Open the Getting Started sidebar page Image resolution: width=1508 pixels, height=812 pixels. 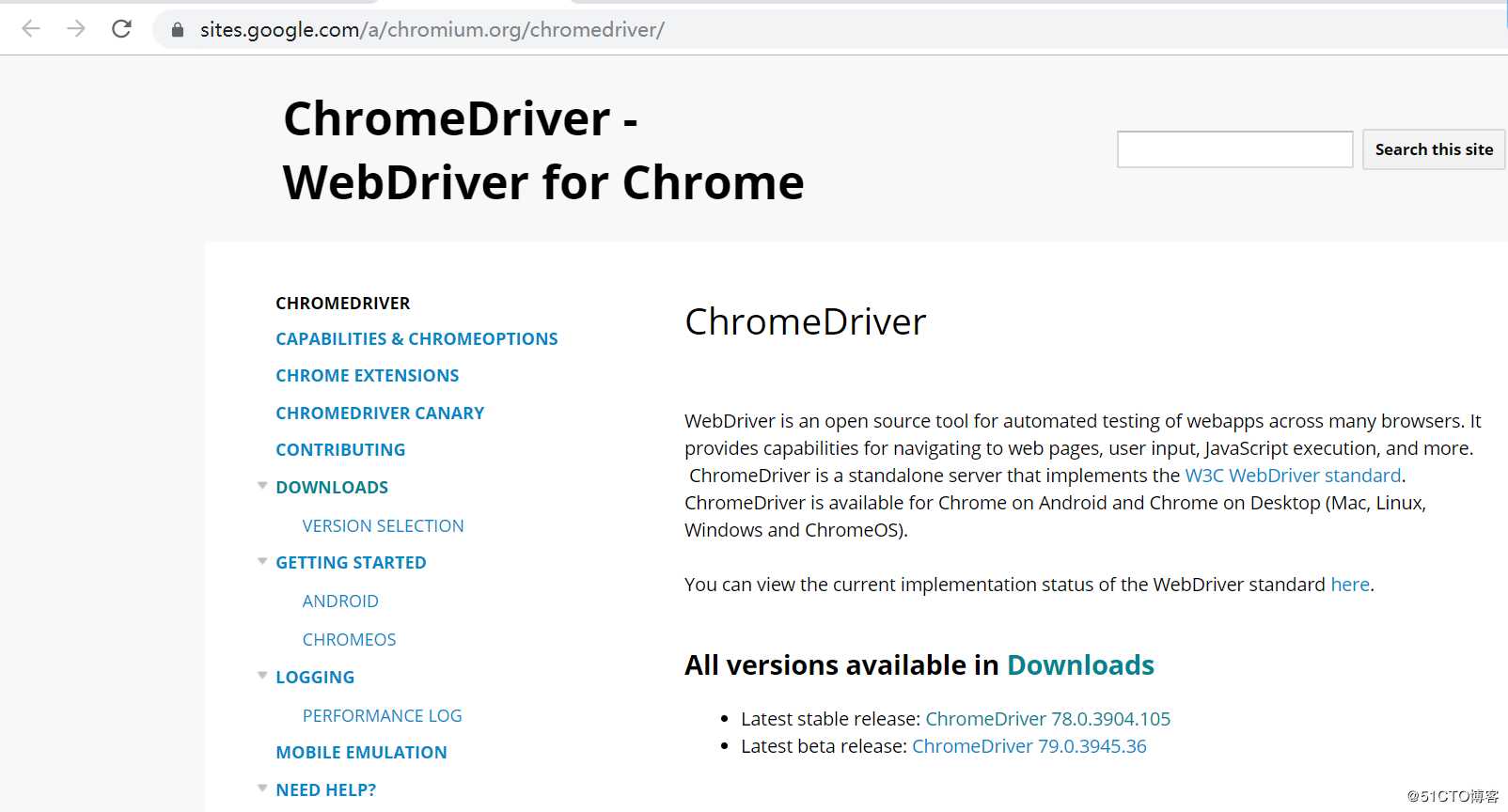[351, 563]
